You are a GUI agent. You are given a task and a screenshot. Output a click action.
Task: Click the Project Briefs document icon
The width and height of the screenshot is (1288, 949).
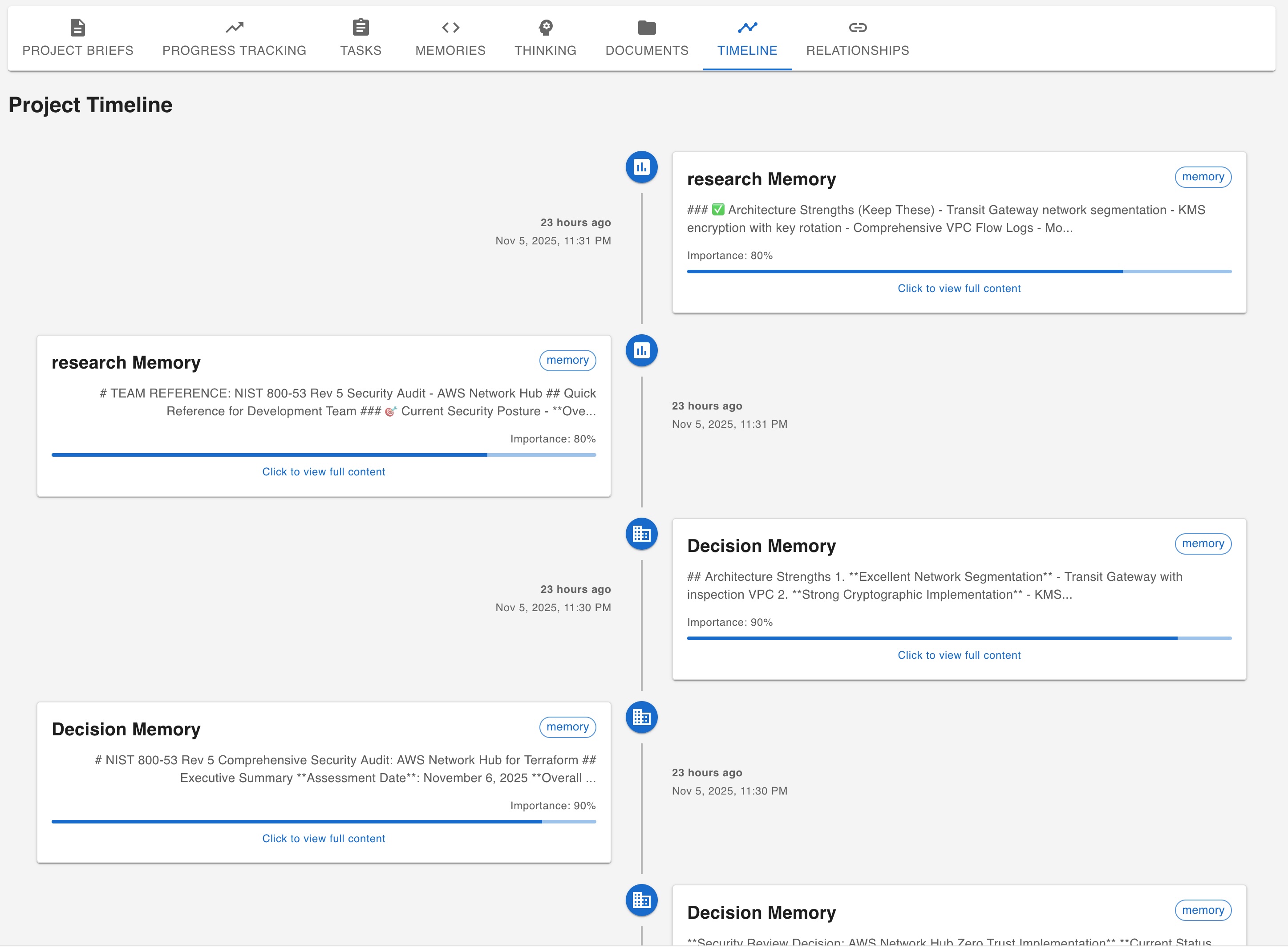click(77, 27)
